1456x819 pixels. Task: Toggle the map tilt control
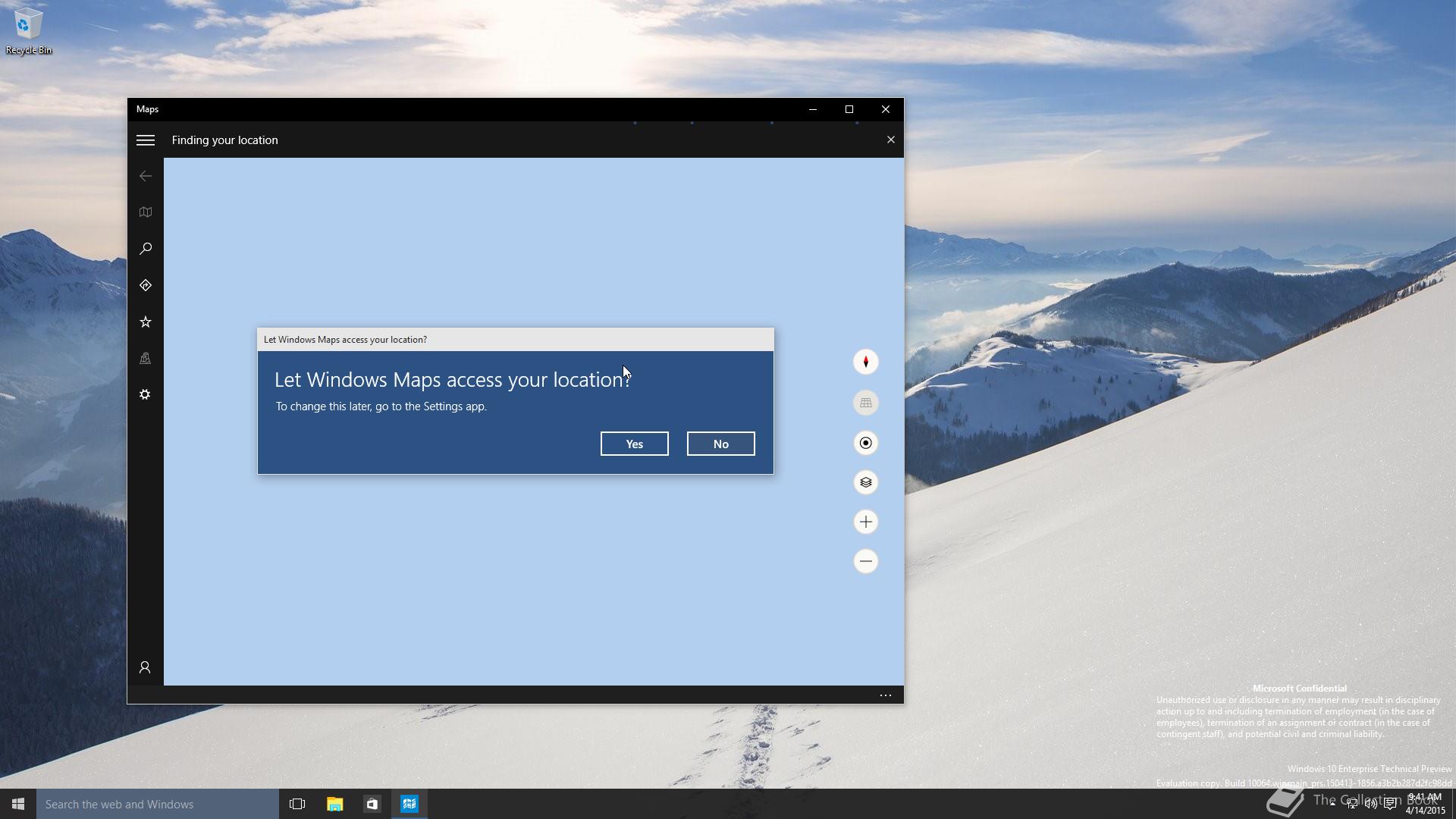[865, 403]
